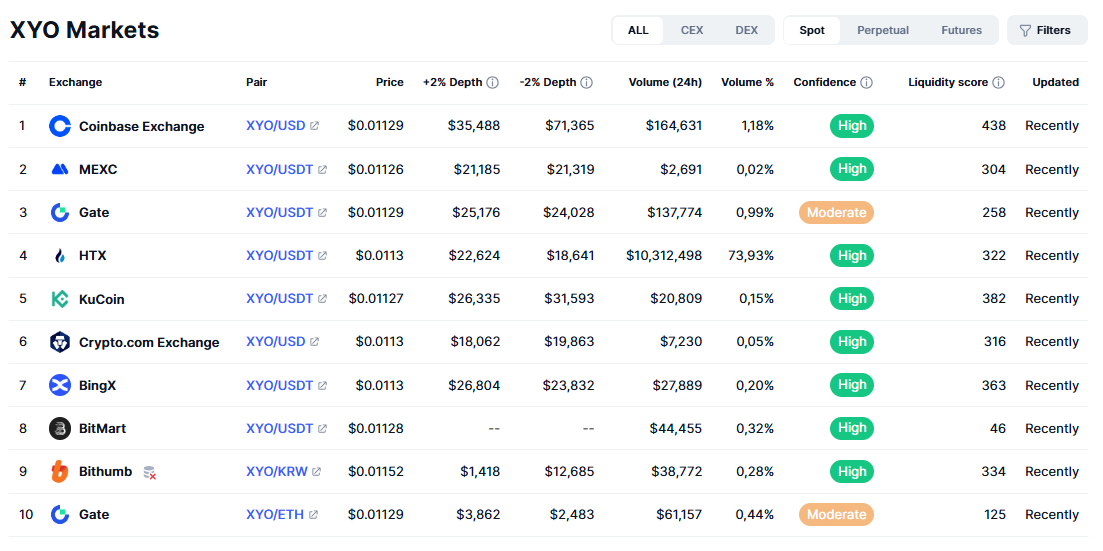
Task: Sort by the Pair column header
Action: pos(257,82)
